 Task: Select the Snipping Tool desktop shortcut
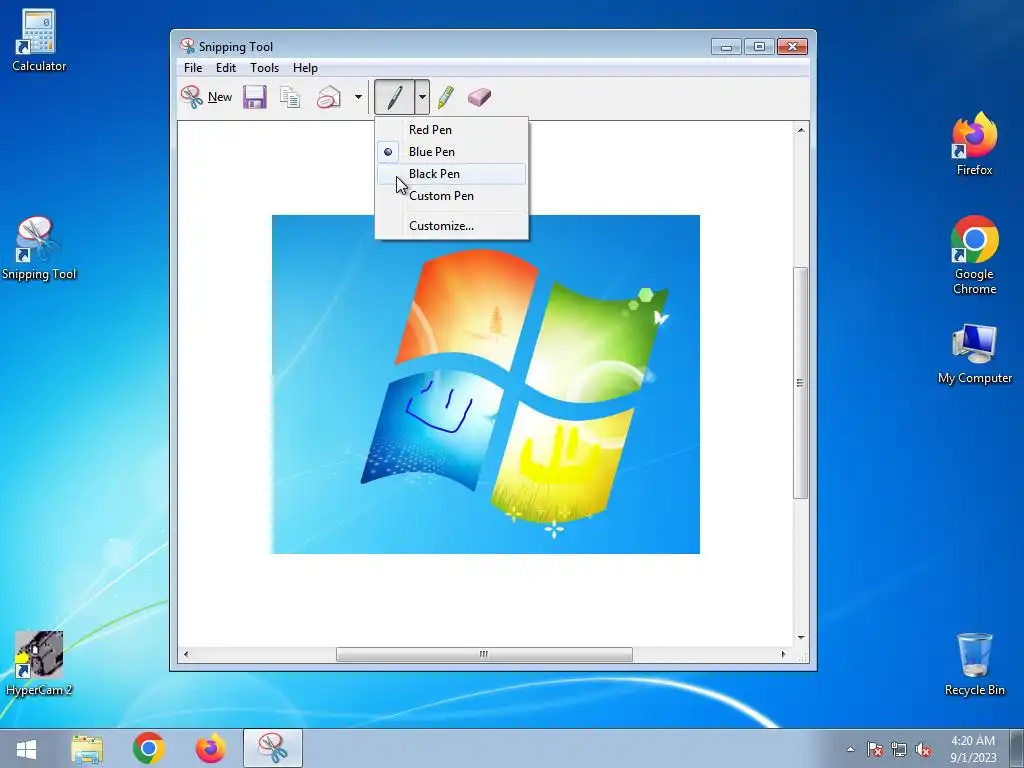point(39,249)
